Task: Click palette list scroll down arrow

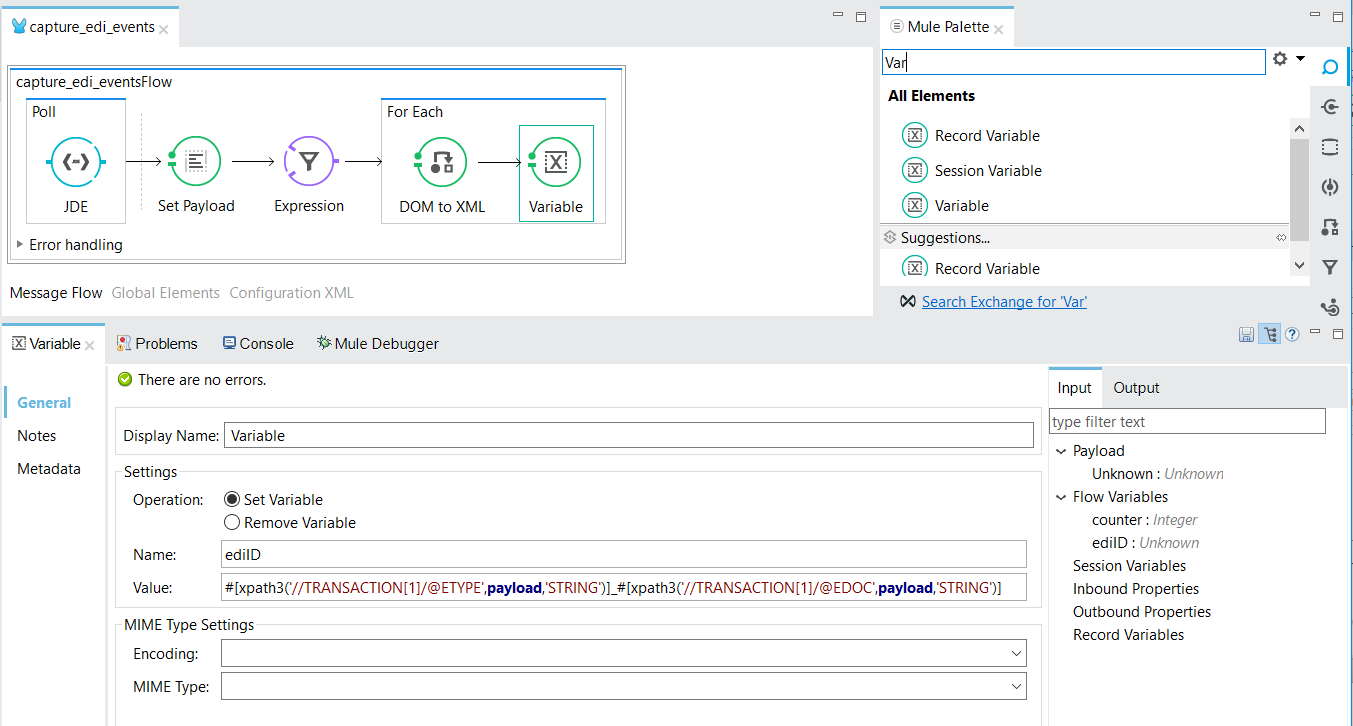Action: tap(1300, 266)
